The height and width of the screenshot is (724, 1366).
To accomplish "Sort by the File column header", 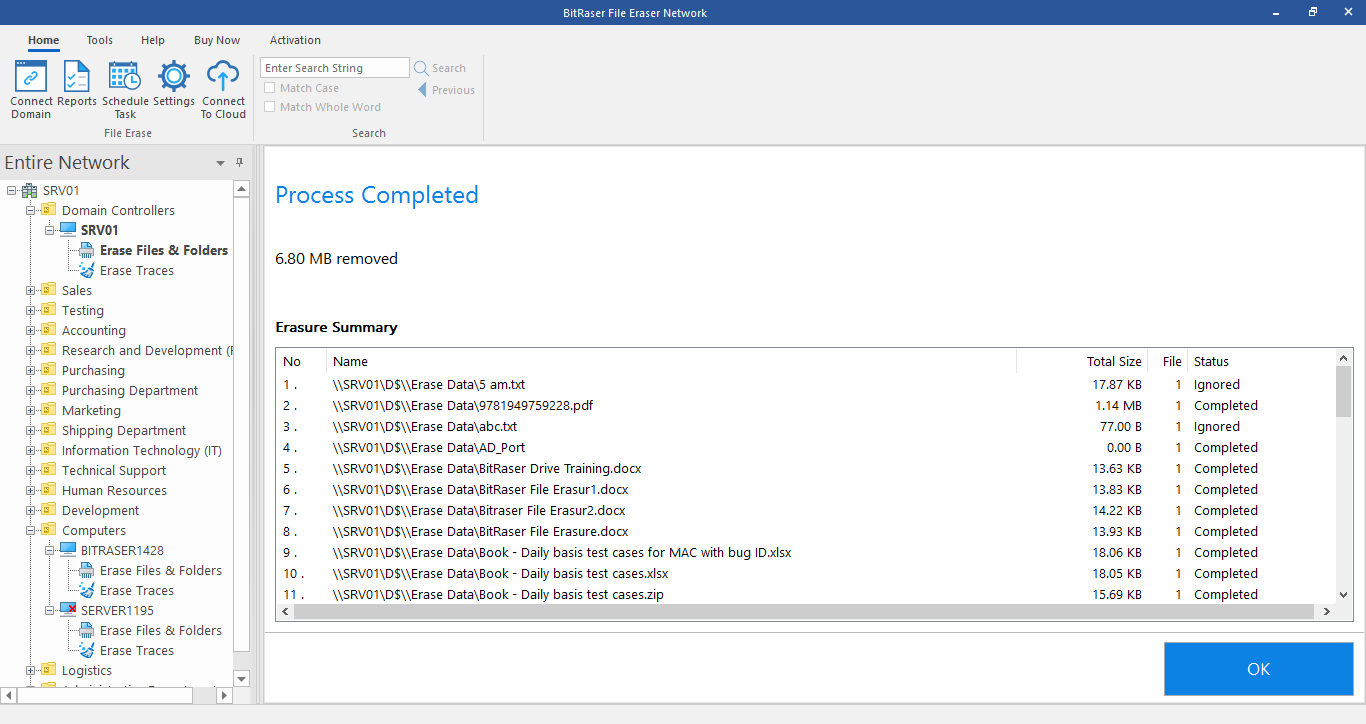I will click(x=1166, y=361).
